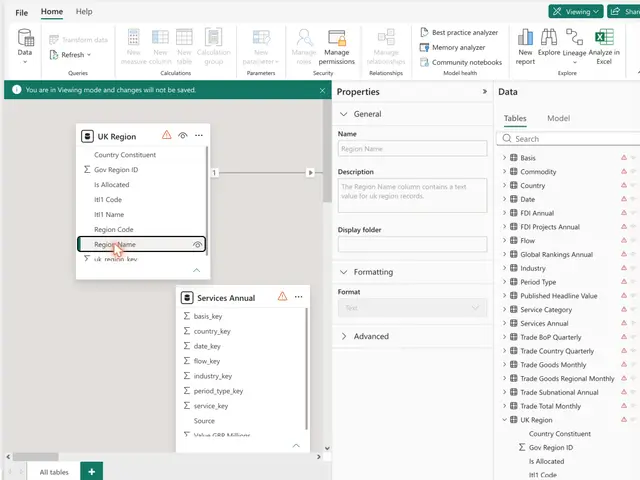Add a new layout tab with plus
This screenshot has width=640, height=480.
tap(92, 472)
